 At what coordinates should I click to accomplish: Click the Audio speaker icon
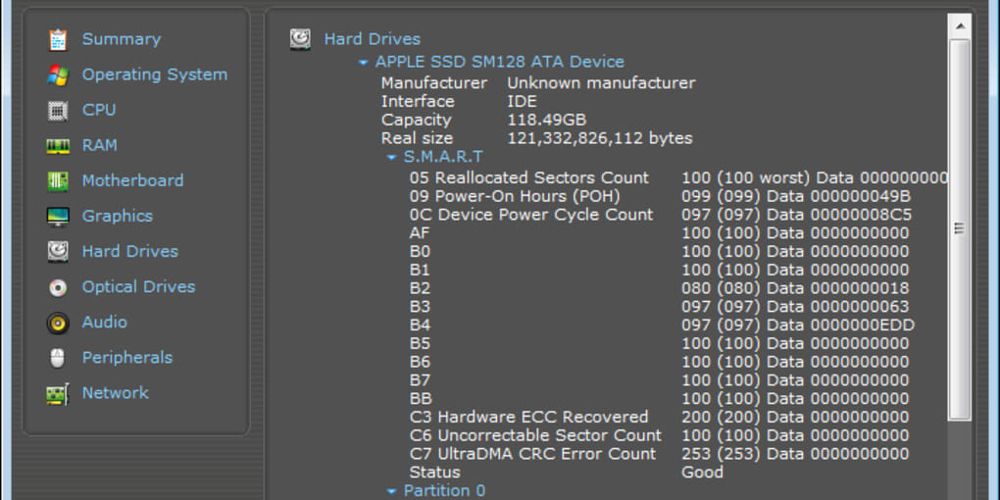[x=57, y=323]
